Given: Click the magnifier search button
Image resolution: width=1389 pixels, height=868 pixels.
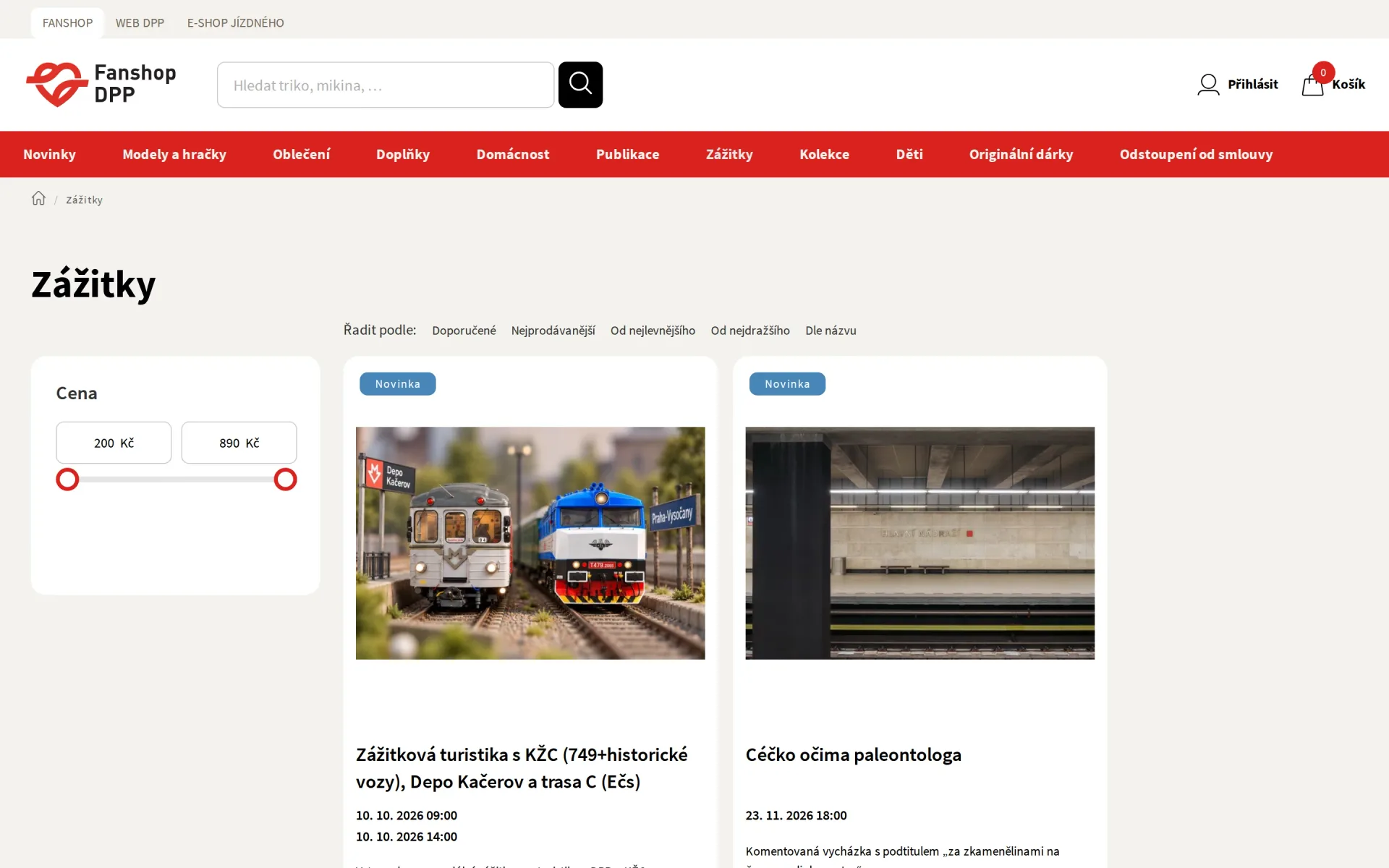Looking at the screenshot, I should (x=580, y=85).
